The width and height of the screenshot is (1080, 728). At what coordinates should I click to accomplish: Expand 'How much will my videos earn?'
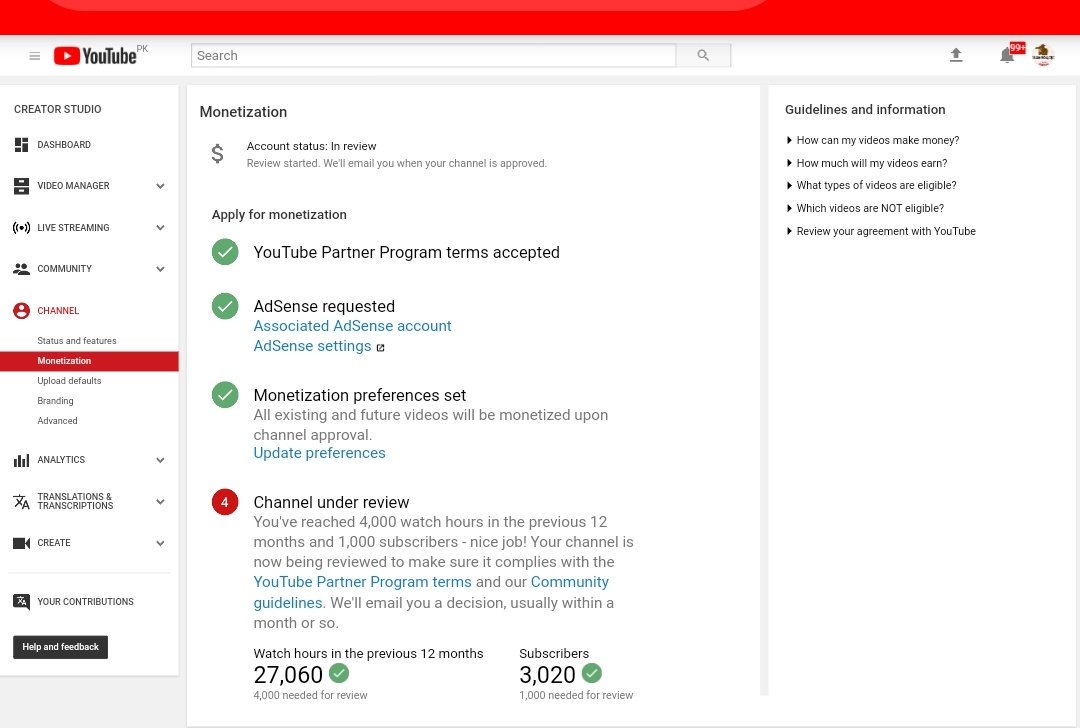click(x=866, y=163)
